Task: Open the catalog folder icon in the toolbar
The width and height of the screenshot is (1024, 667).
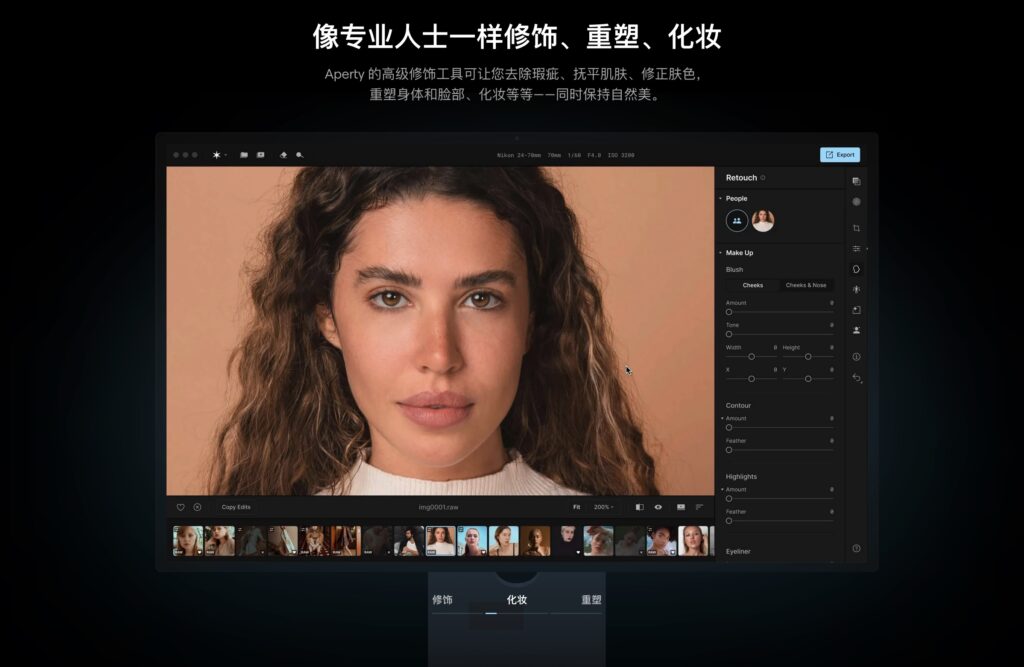Action: 244,154
